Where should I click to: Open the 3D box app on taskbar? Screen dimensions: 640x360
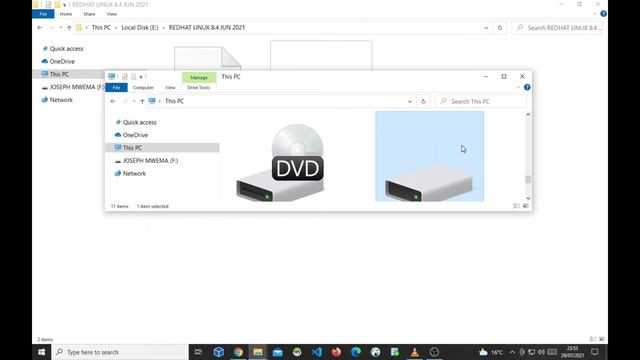tap(219, 352)
